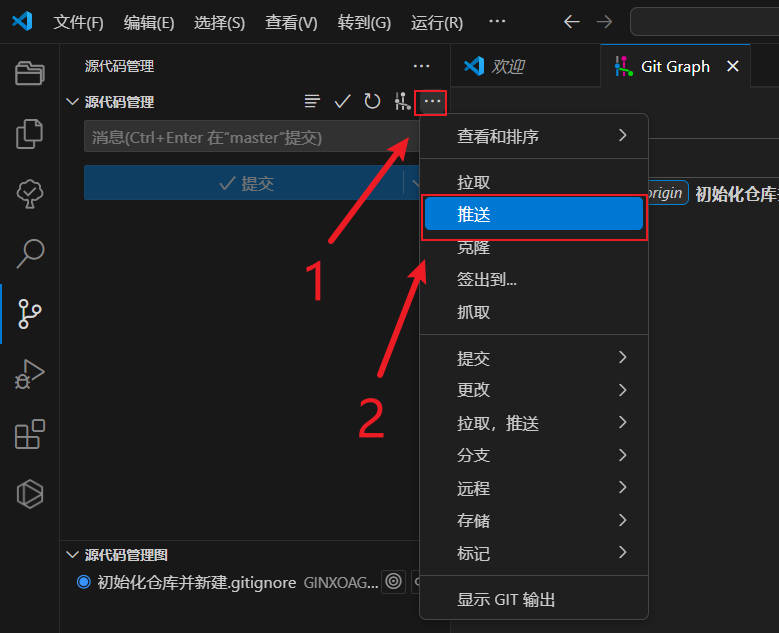Open the Search view magnifier icon

[30, 253]
